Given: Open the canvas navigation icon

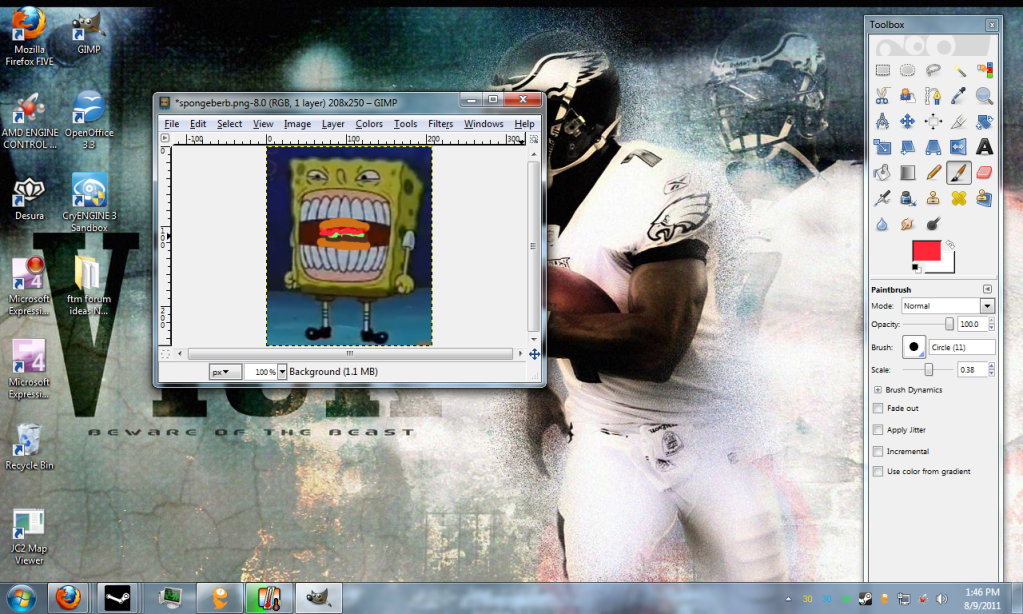Looking at the screenshot, I should [534, 354].
